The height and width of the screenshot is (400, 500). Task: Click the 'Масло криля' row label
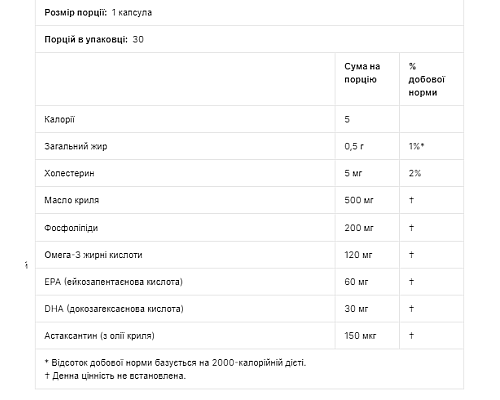coord(72,200)
